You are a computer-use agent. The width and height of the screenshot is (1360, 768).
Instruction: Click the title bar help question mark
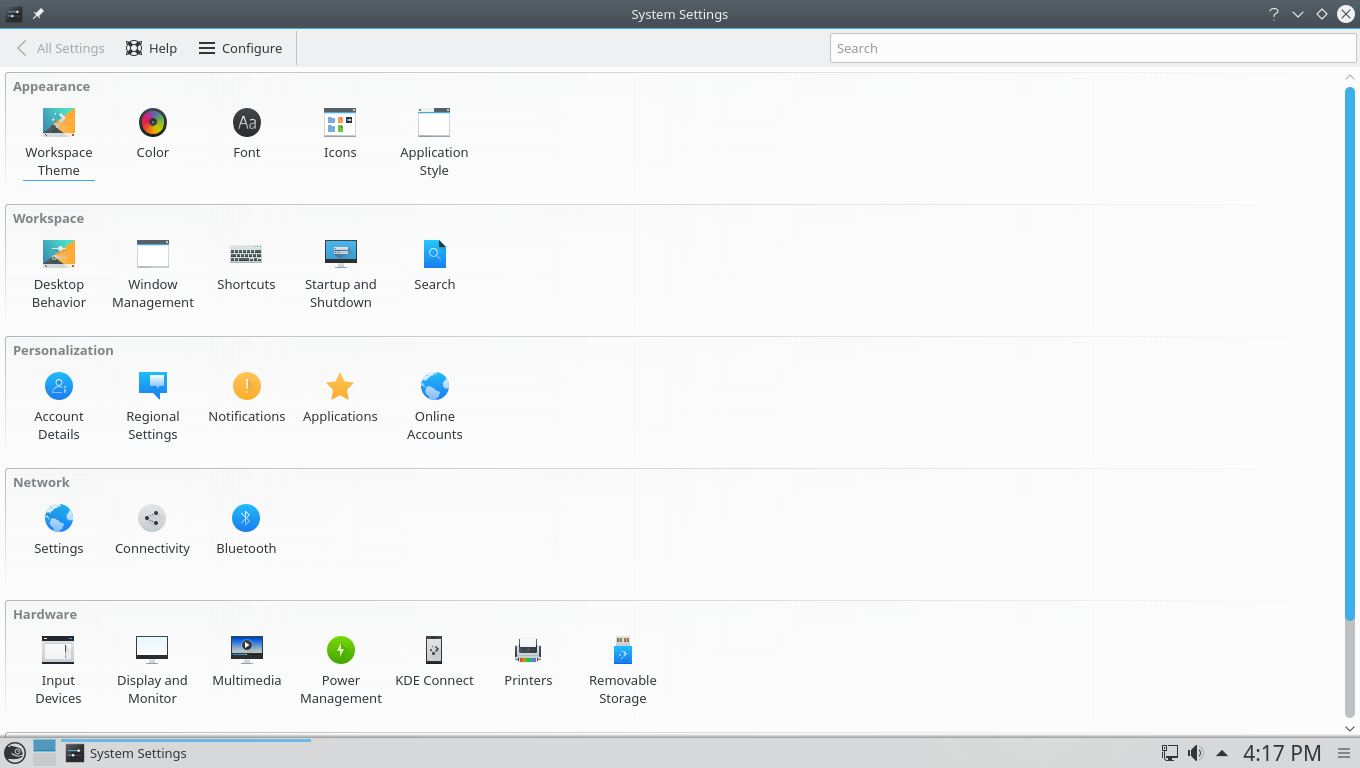[x=1273, y=14]
